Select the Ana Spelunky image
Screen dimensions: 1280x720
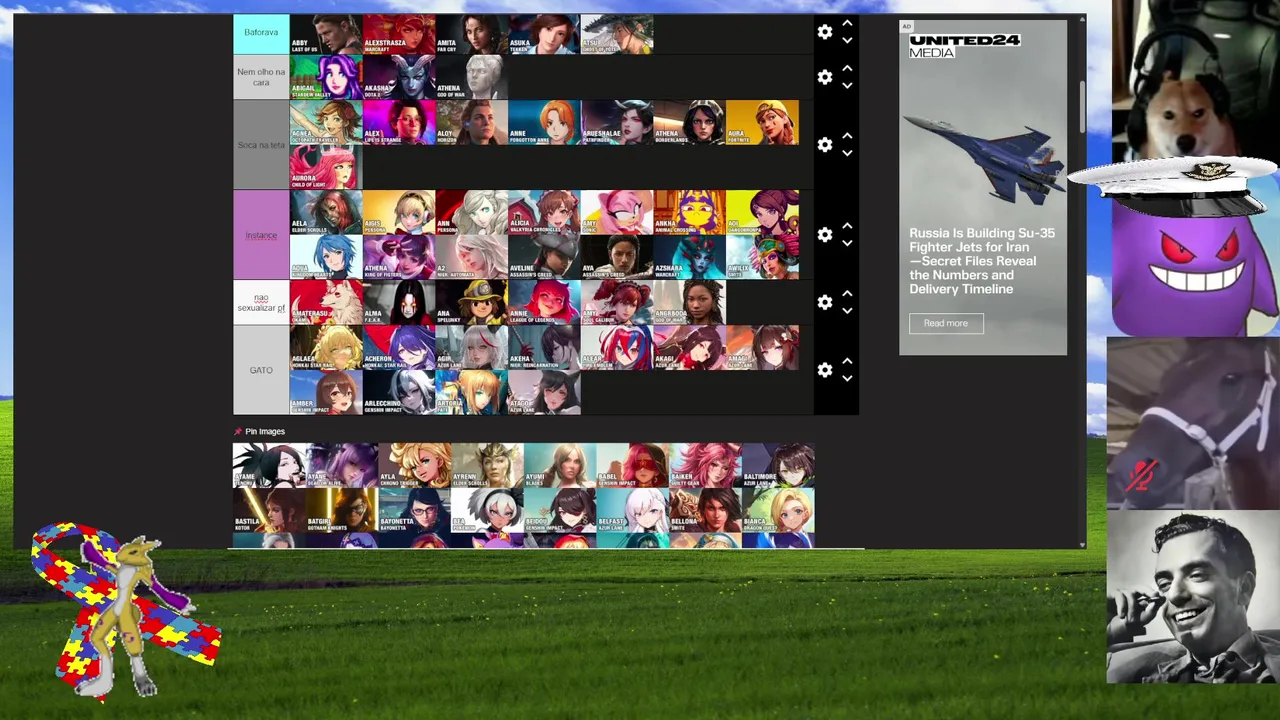coord(471,302)
